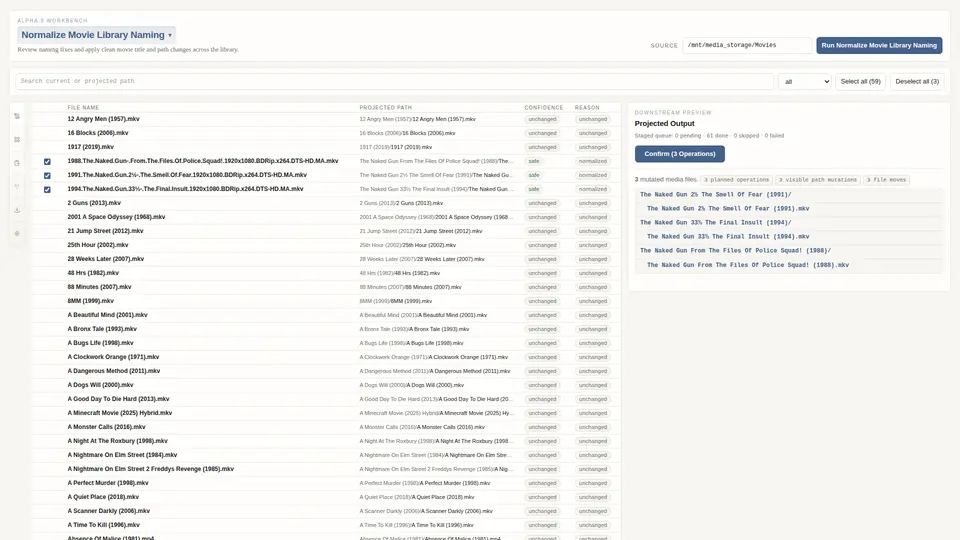Screen dimensions: 960x540
Task: Click the '3 file moves' tag
Action: coord(886,180)
